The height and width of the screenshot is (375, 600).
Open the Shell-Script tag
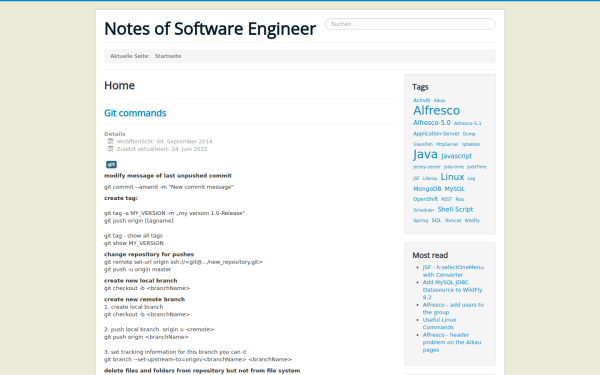coord(455,209)
